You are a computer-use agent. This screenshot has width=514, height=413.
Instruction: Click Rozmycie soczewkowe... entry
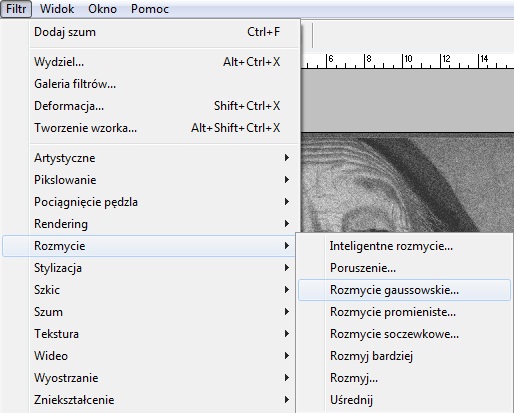[404, 334]
